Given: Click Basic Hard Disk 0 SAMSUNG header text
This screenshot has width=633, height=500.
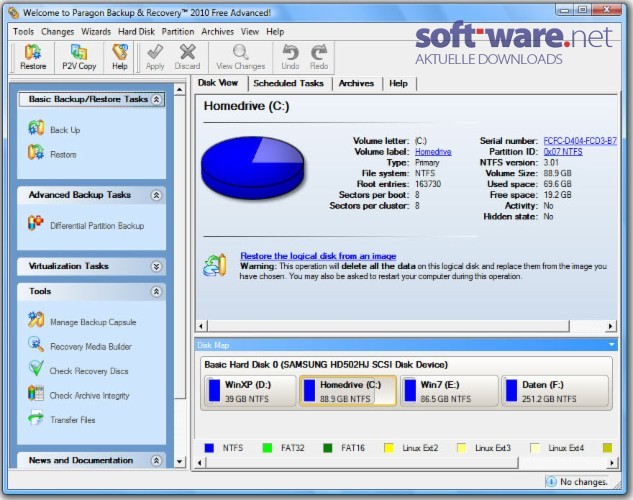Looking at the screenshot, I should point(326,364).
